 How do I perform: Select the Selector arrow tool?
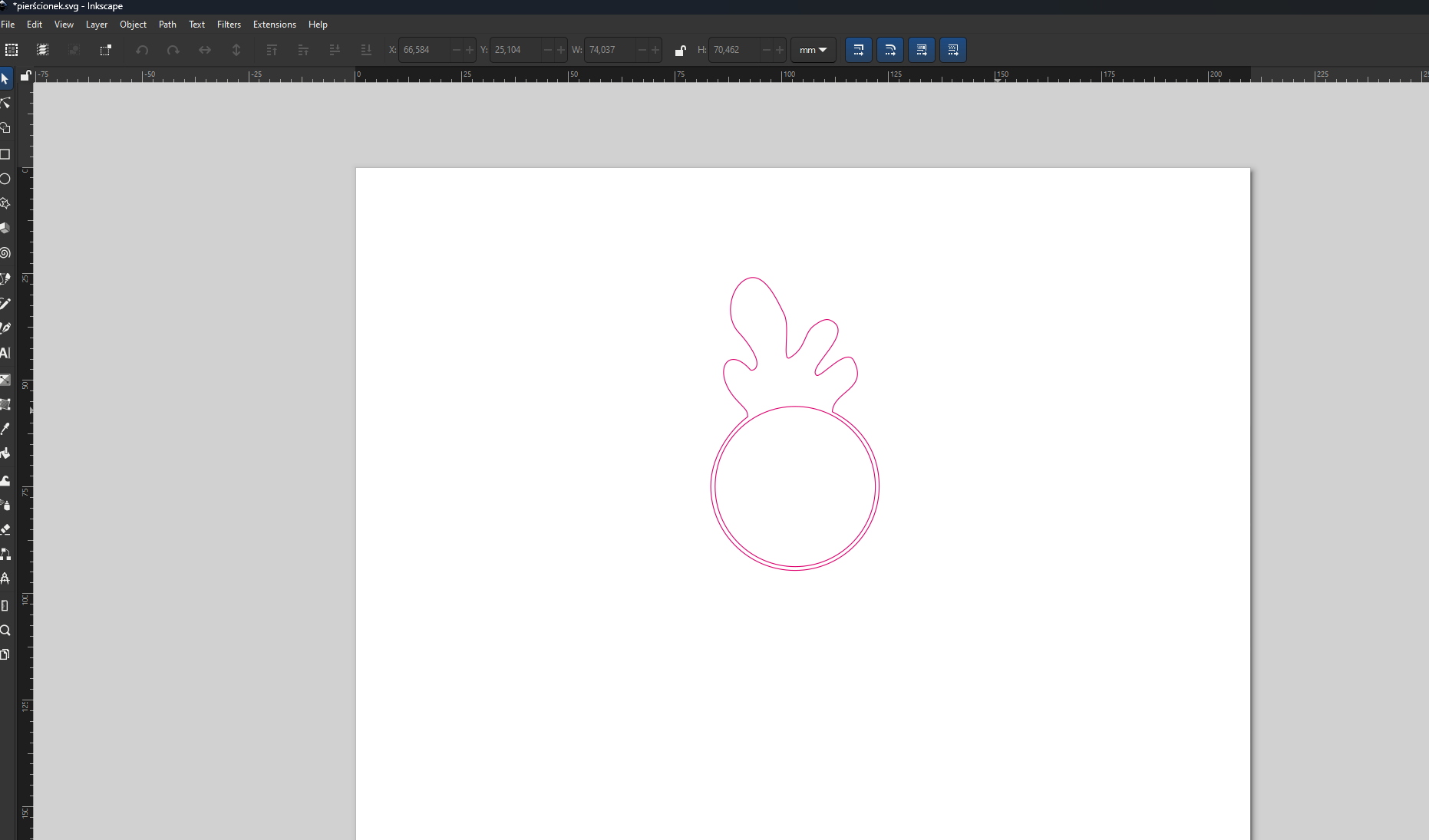pyautogui.click(x=5, y=79)
